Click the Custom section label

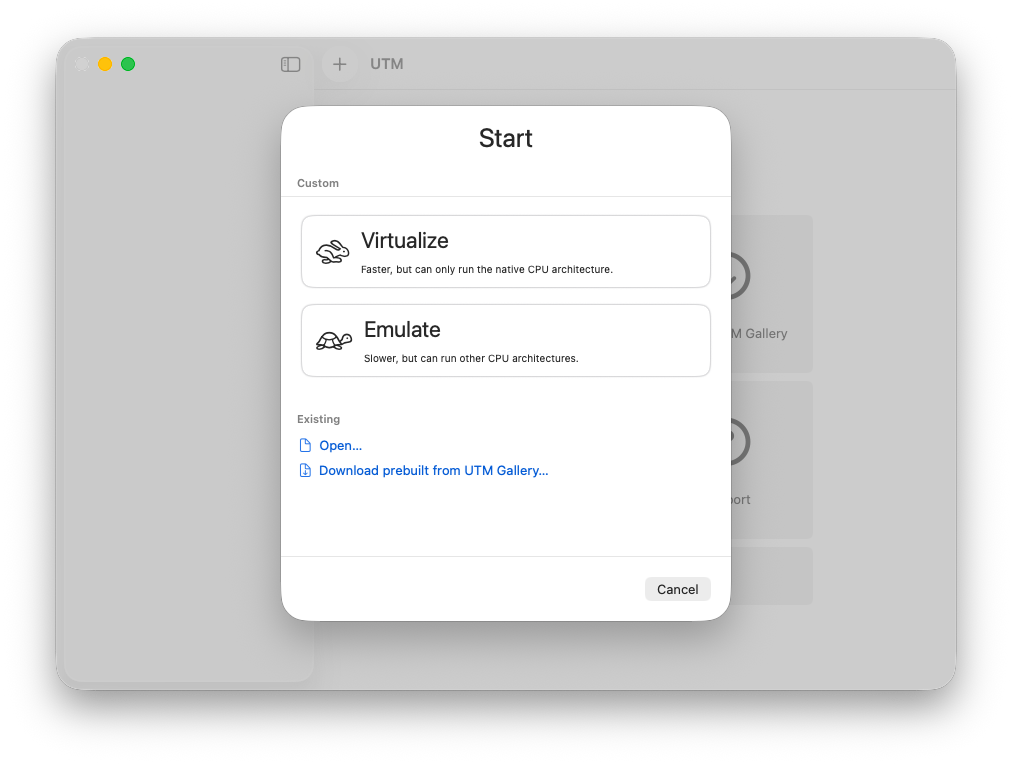click(318, 183)
